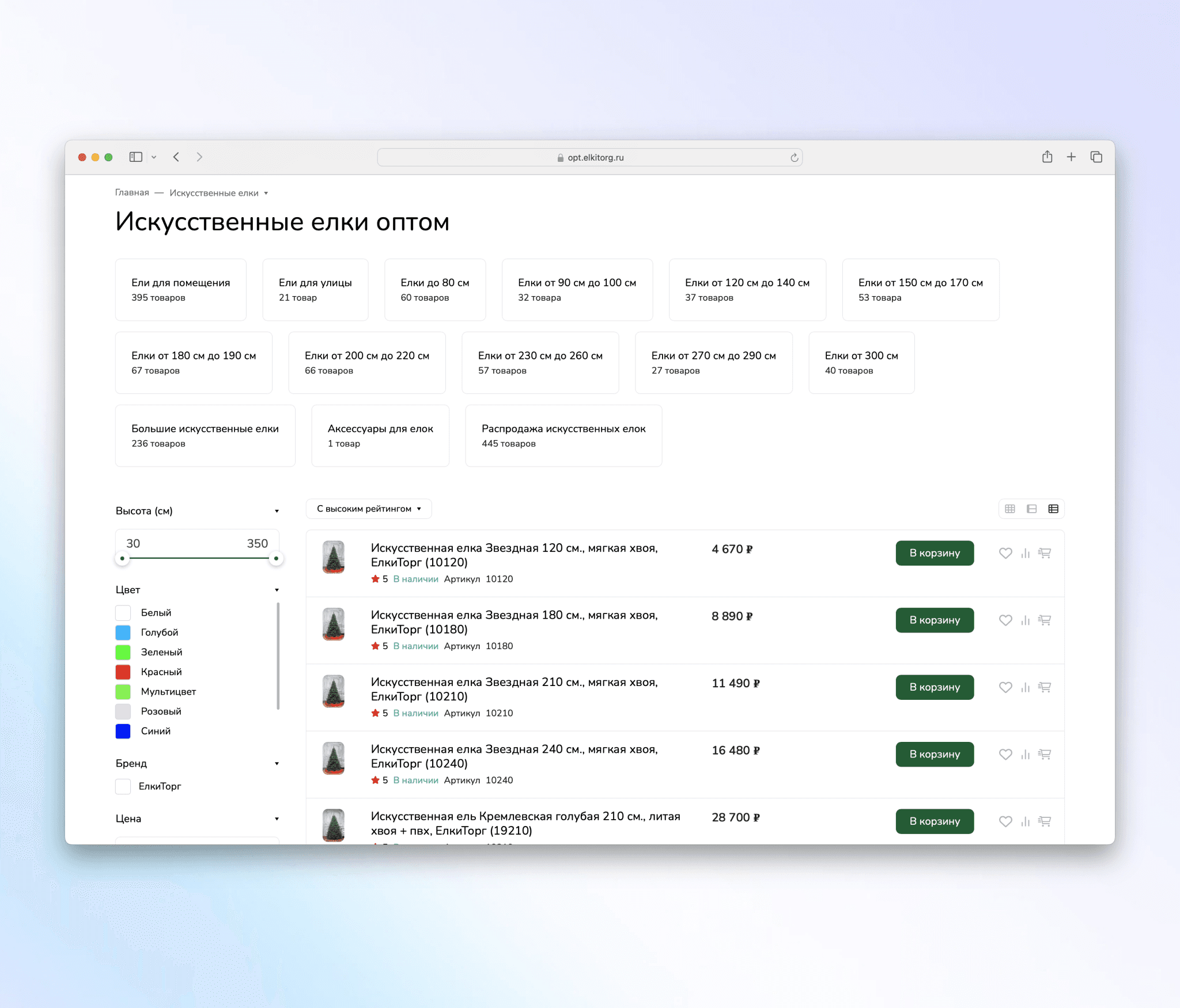Reload the page in address bar
The width and height of the screenshot is (1180, 1008).
pyautogui.click(x=794, y=157)
